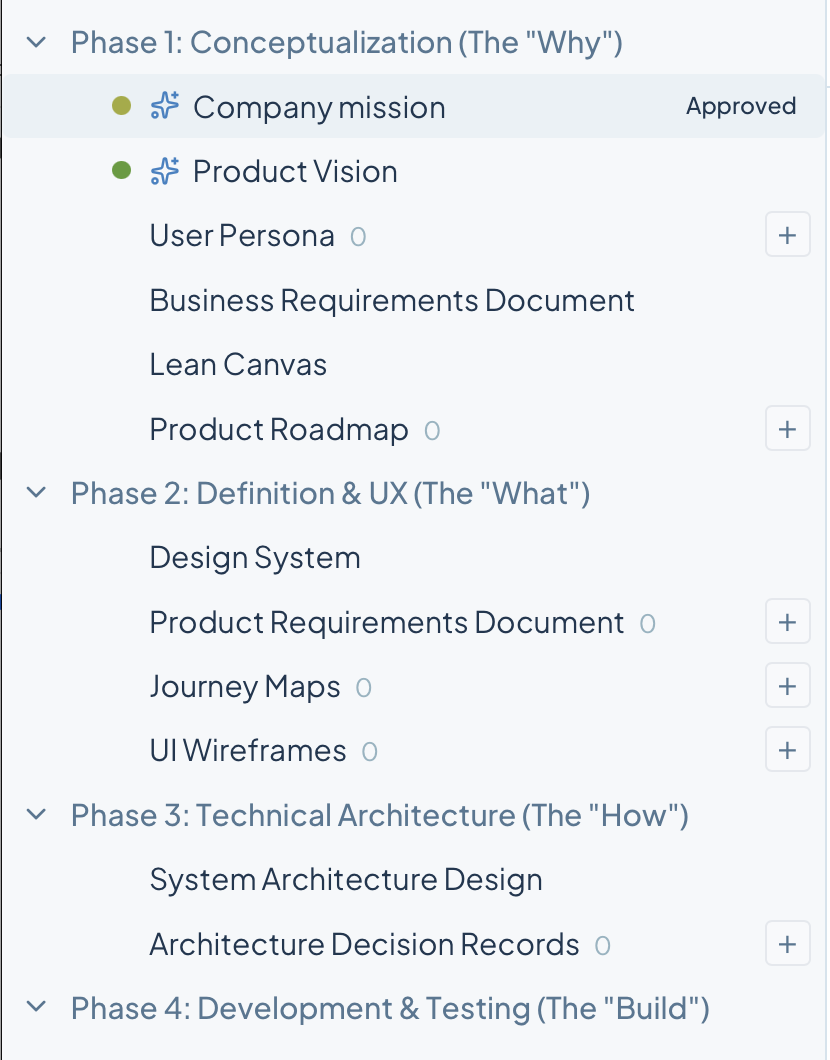Image resolution: width=830 pixels, height=1060 pixels.
Task: Add a new UI Wireframe with plus button
Action: click(787, 750)
